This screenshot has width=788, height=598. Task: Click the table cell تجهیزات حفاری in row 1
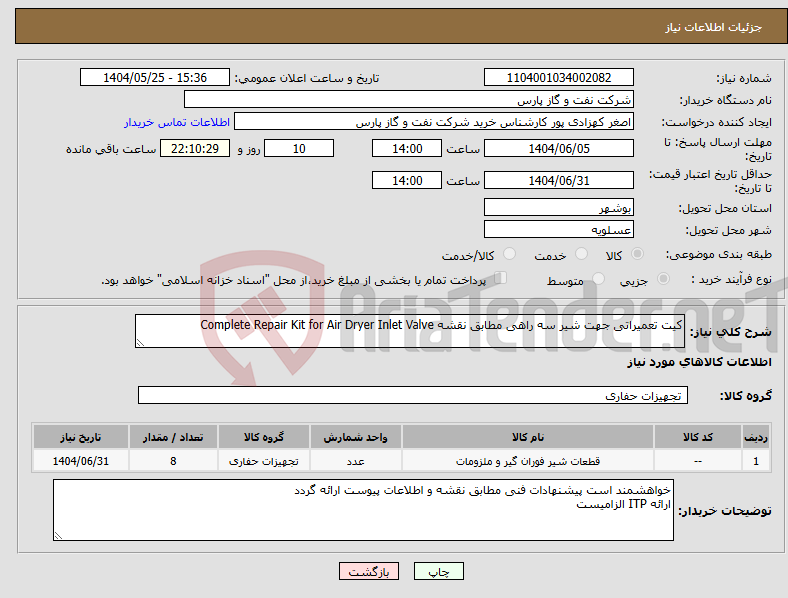tap(263, 461)
